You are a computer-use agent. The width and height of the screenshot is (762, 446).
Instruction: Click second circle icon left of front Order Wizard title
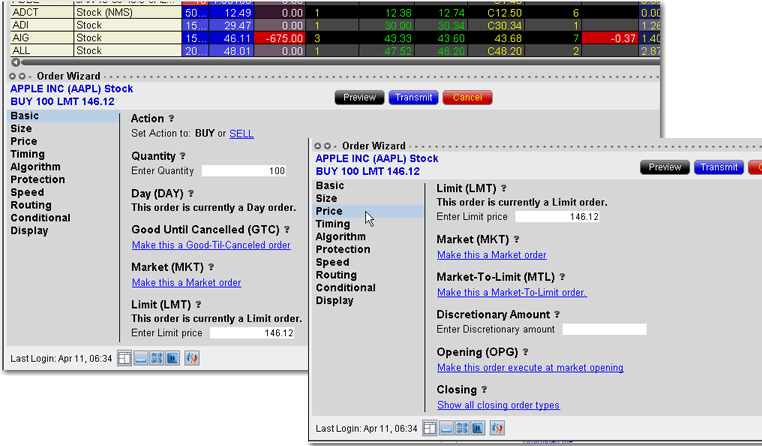328,146
